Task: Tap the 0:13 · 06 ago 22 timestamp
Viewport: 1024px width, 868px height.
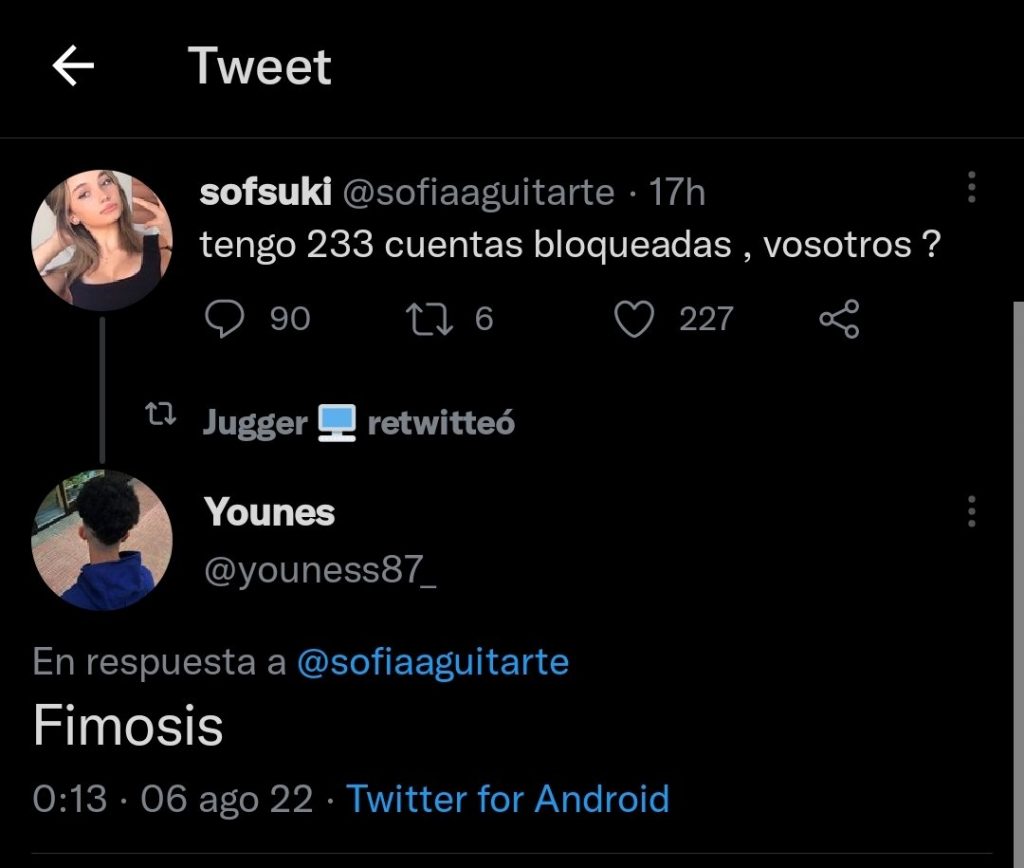Action: point(173,799)
